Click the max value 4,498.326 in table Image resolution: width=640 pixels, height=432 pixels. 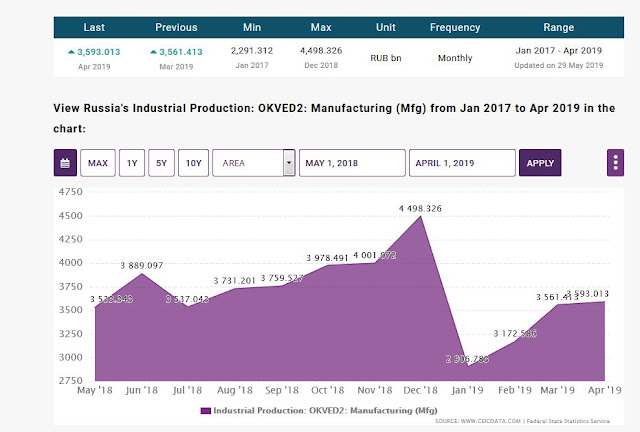coord(321,51)
